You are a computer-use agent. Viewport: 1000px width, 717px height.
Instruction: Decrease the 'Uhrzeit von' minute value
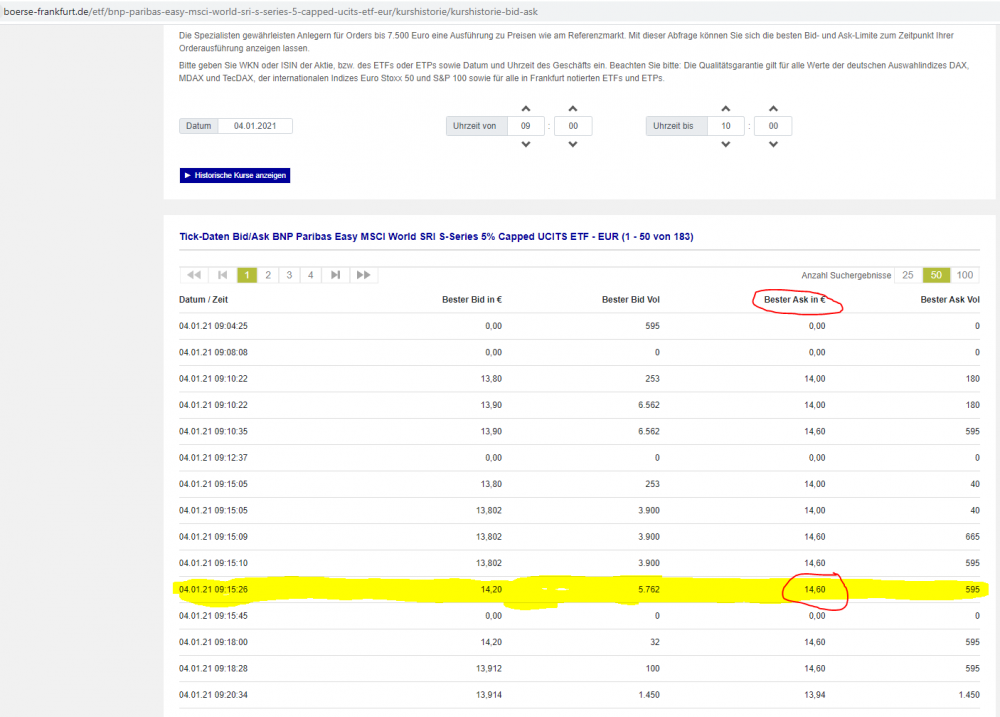click(573, 144)
